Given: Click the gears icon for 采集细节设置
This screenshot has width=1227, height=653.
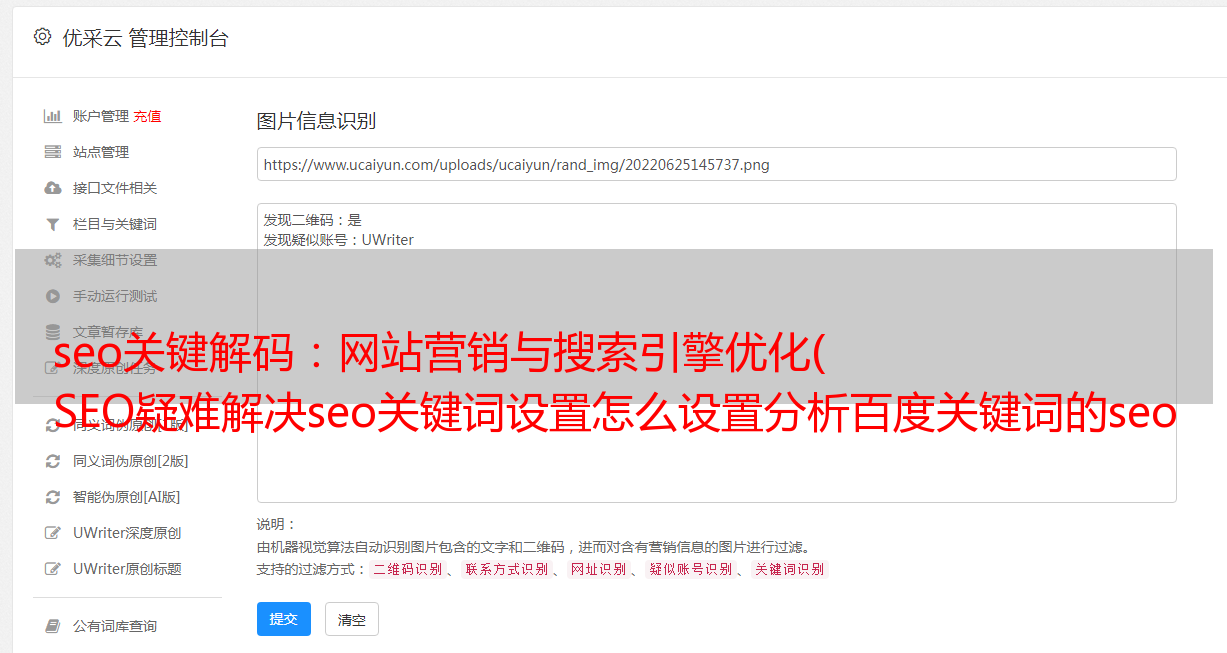Looking at the screenshot, I should pyautogui.click(x=53, y=260).
